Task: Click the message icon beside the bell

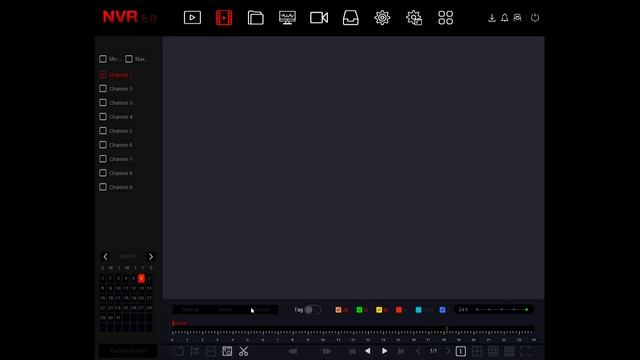Action: pos(517,18)
